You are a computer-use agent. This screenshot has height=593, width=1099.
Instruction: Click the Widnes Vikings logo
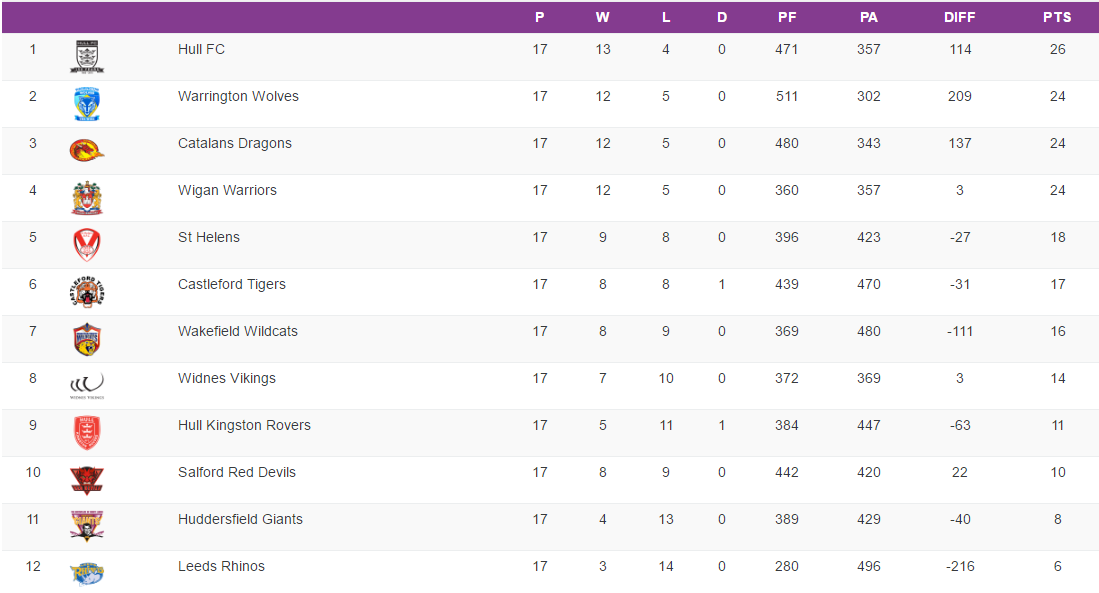(87, 385)
